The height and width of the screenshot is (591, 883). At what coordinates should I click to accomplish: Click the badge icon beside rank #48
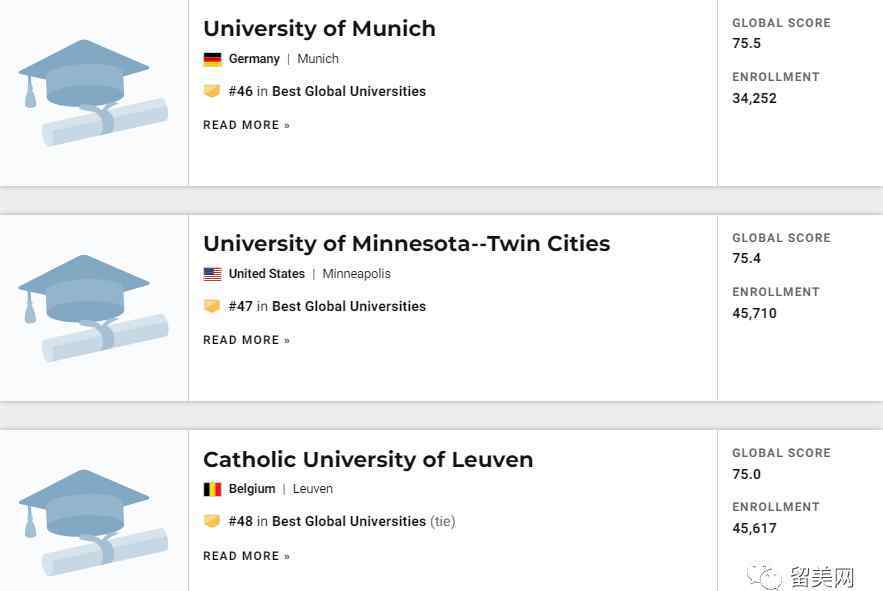(212, 521)
